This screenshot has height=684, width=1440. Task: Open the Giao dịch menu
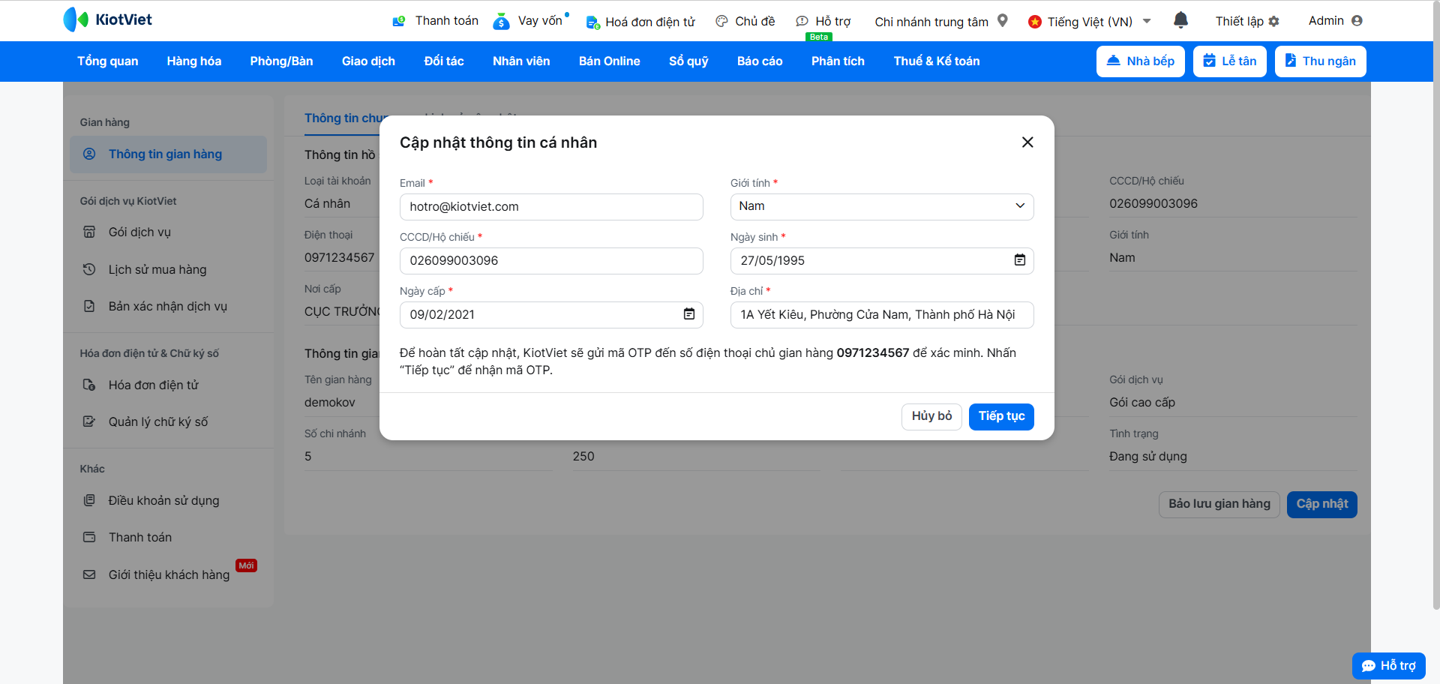point(368,61)
